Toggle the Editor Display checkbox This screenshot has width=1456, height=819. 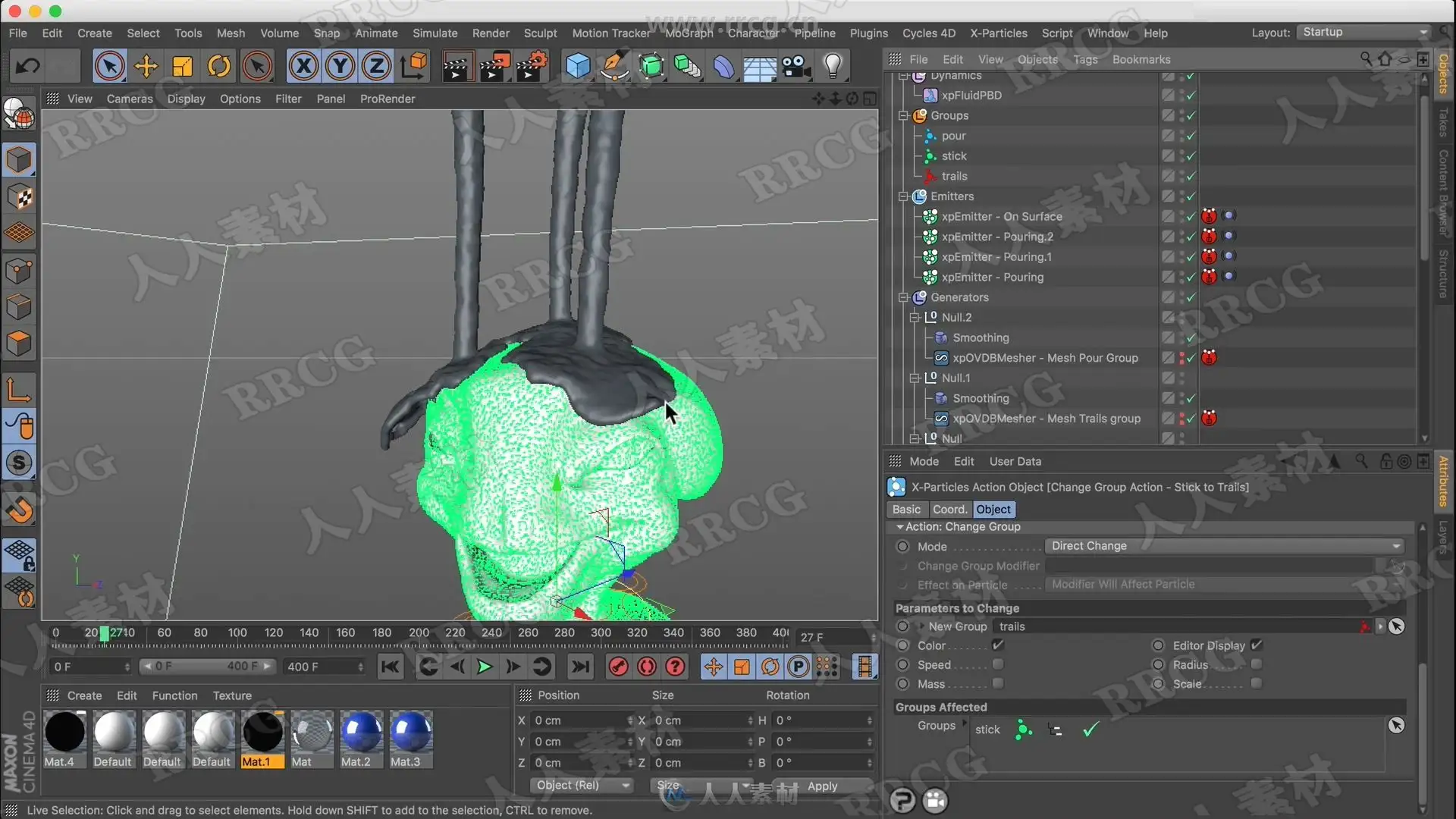[x=1257, y=645]
